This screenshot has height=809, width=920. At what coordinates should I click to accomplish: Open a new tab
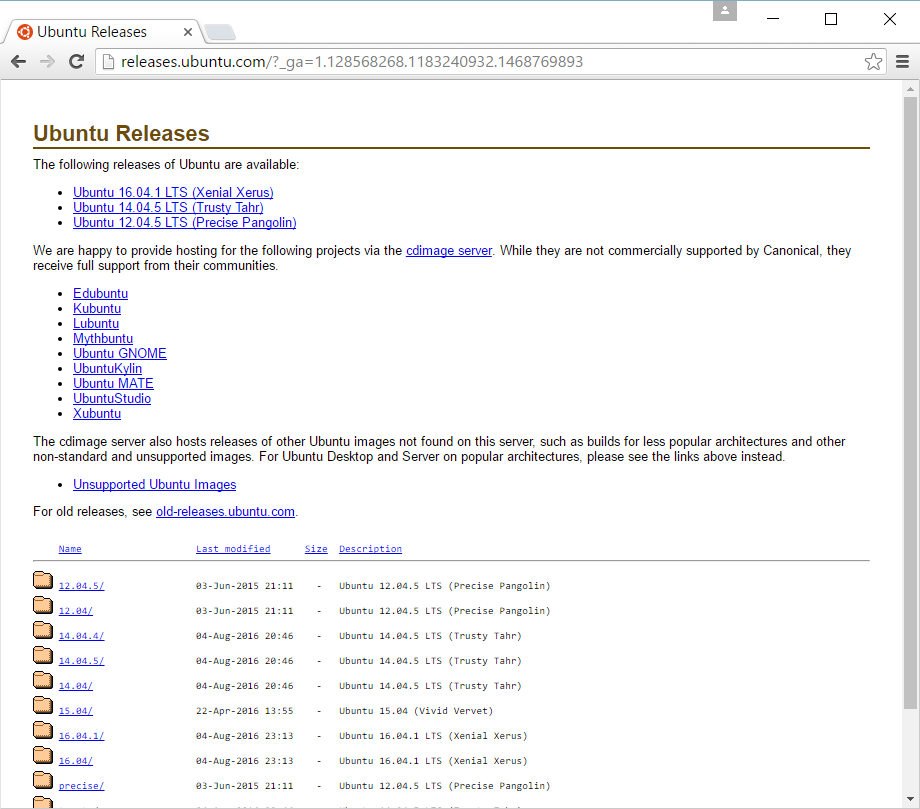[221, 32]
